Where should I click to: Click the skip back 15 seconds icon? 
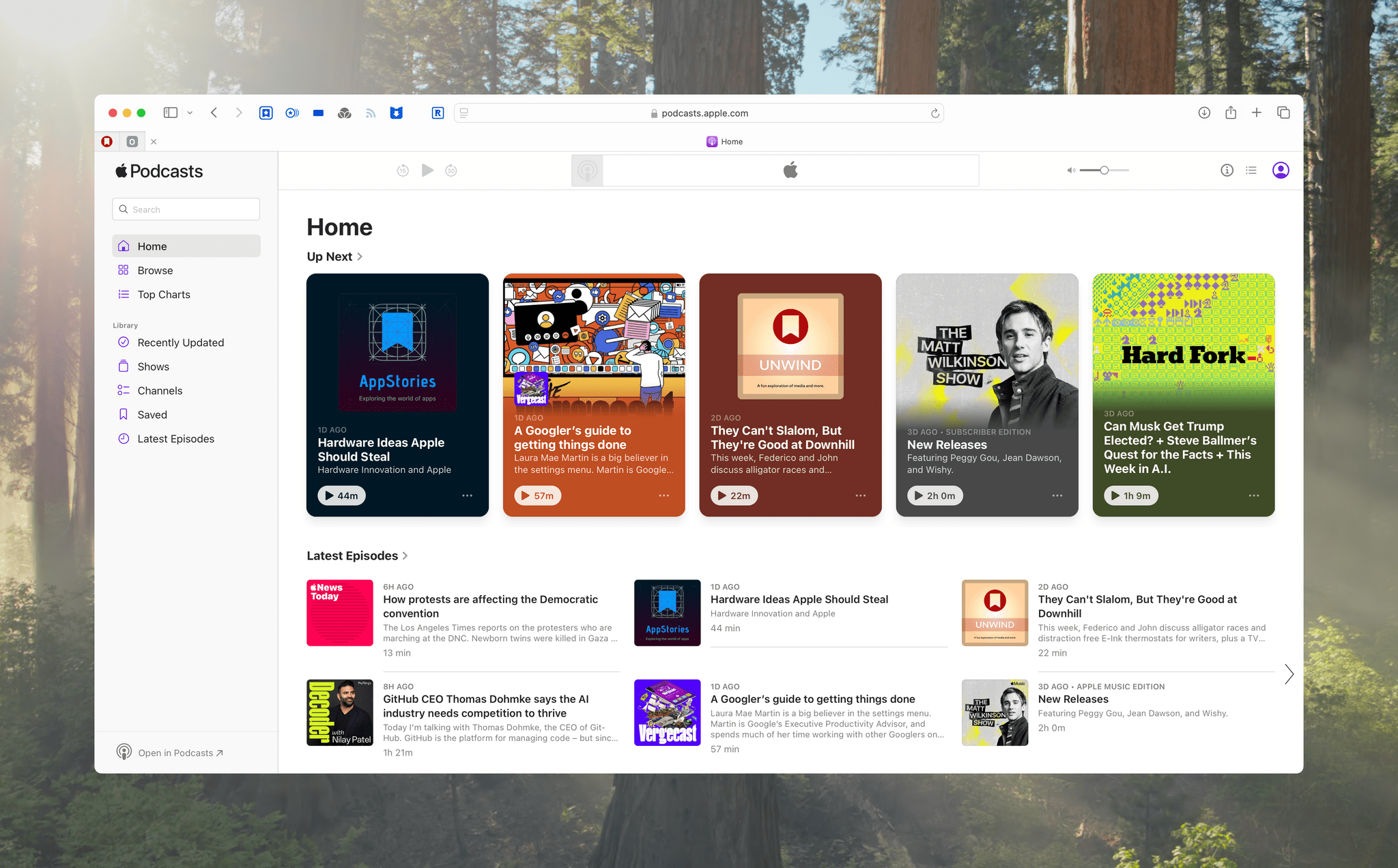pos(403,171)
